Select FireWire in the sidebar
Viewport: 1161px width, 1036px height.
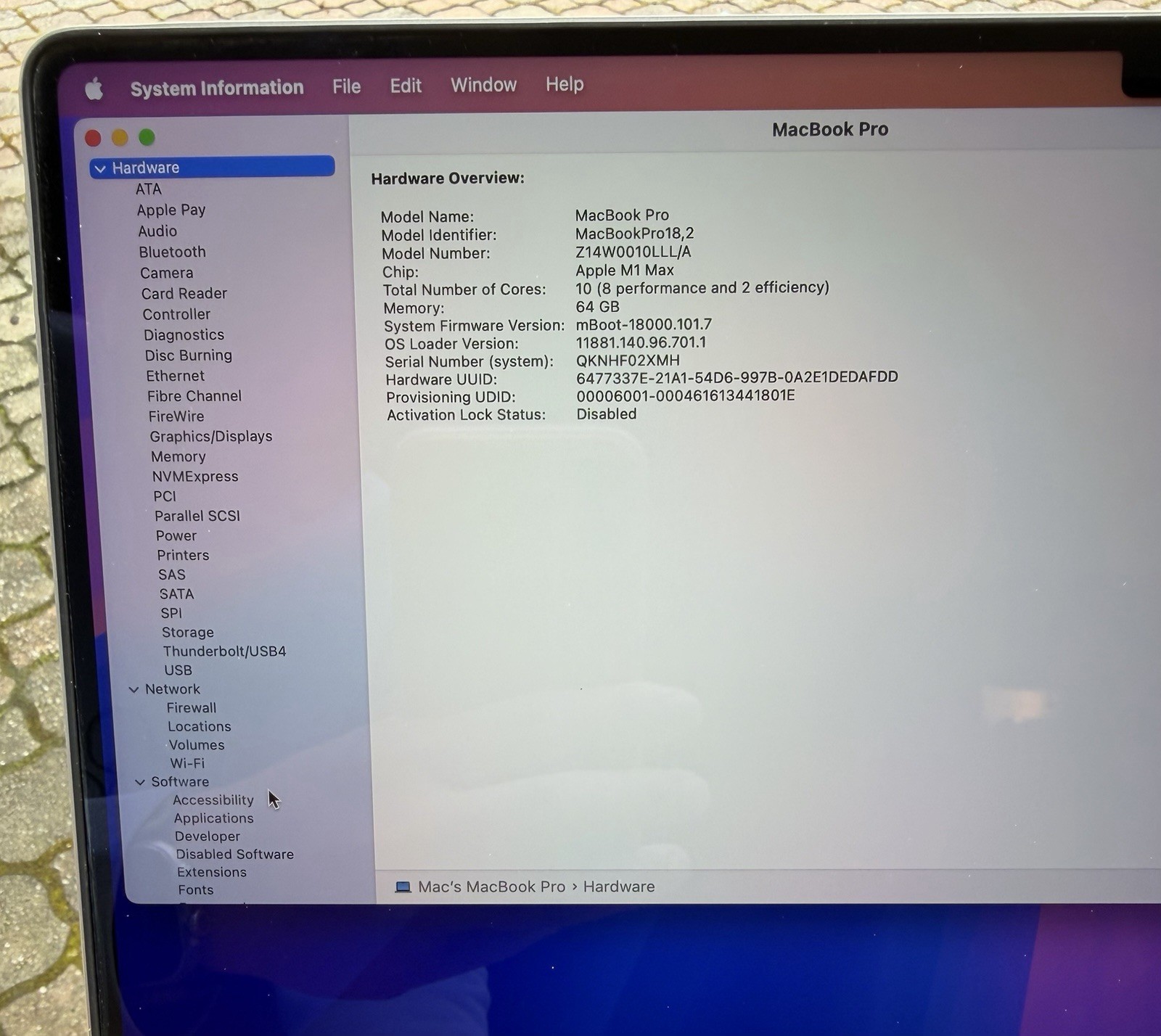point(176,416)
